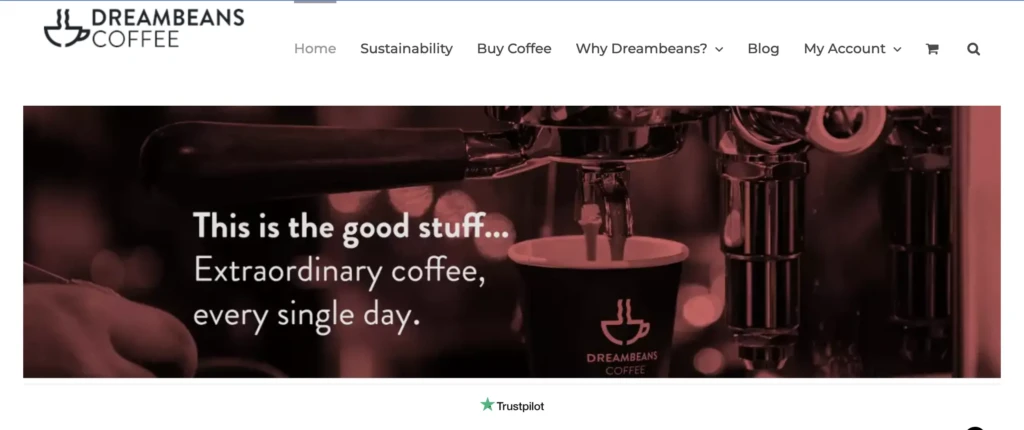Go to the Home nav item
The image size is (1024, 430).
pyautogui.click(x=315, y=49)
